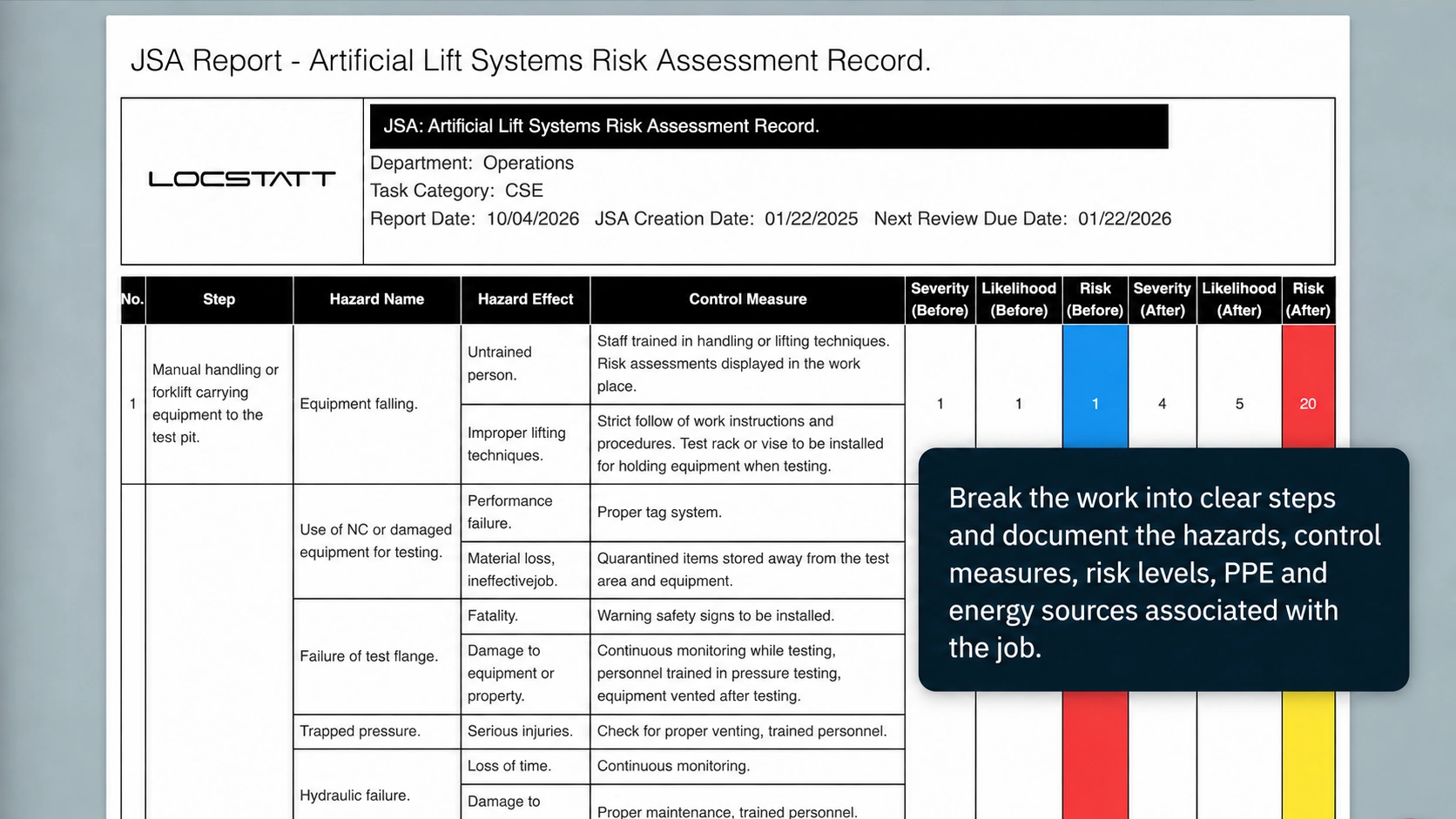The width and height of the screenshot is (1456, 819).
Task: Select the 'Step' column header
Action: click(x=219, y=299)
